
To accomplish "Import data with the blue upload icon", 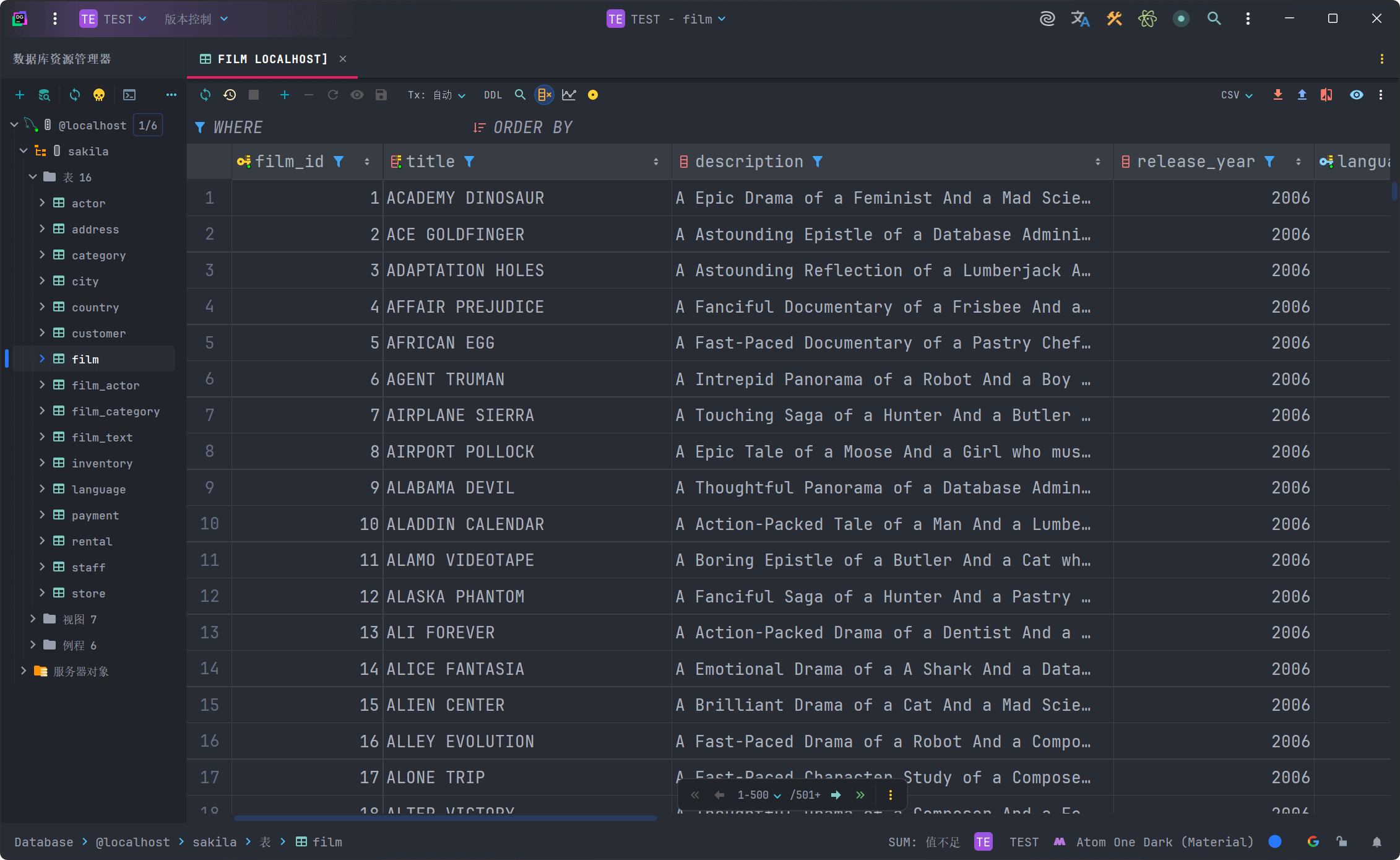I will click(1302, 95).
